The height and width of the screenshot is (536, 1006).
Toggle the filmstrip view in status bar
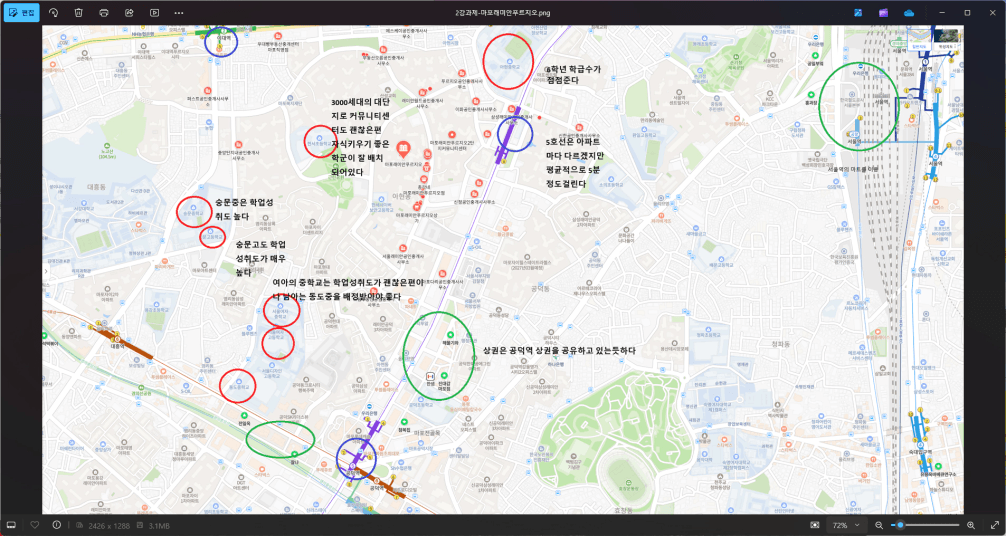pos(11,525)
